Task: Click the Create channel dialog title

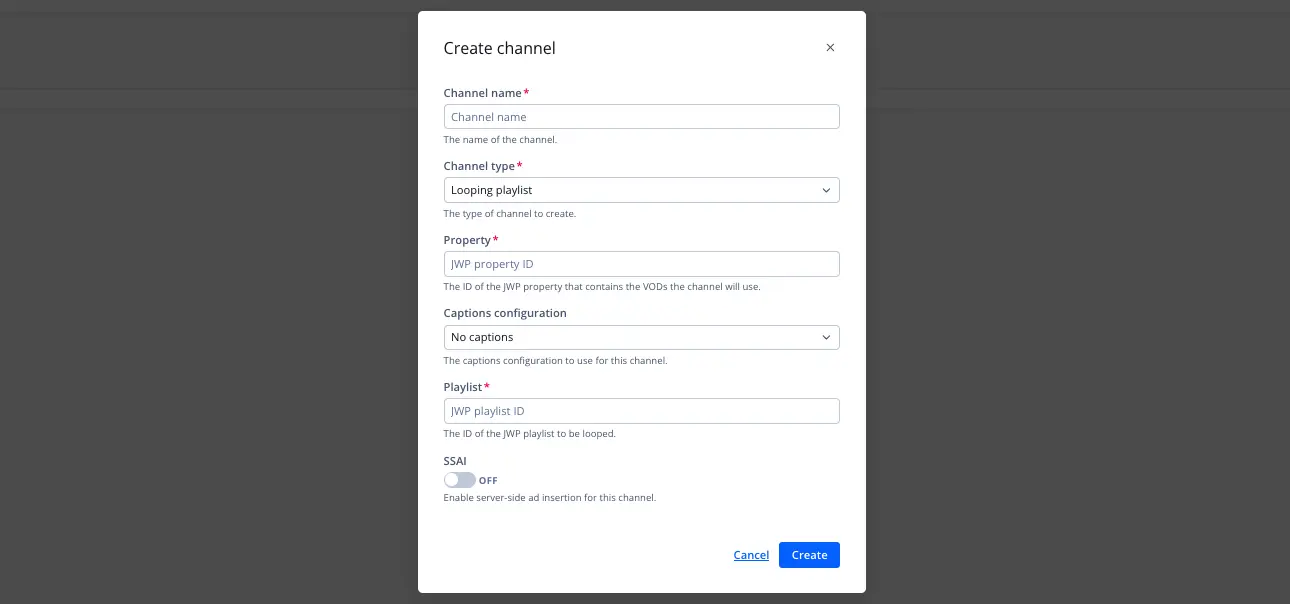Action: pyautogui.click(x=499, y=48)
